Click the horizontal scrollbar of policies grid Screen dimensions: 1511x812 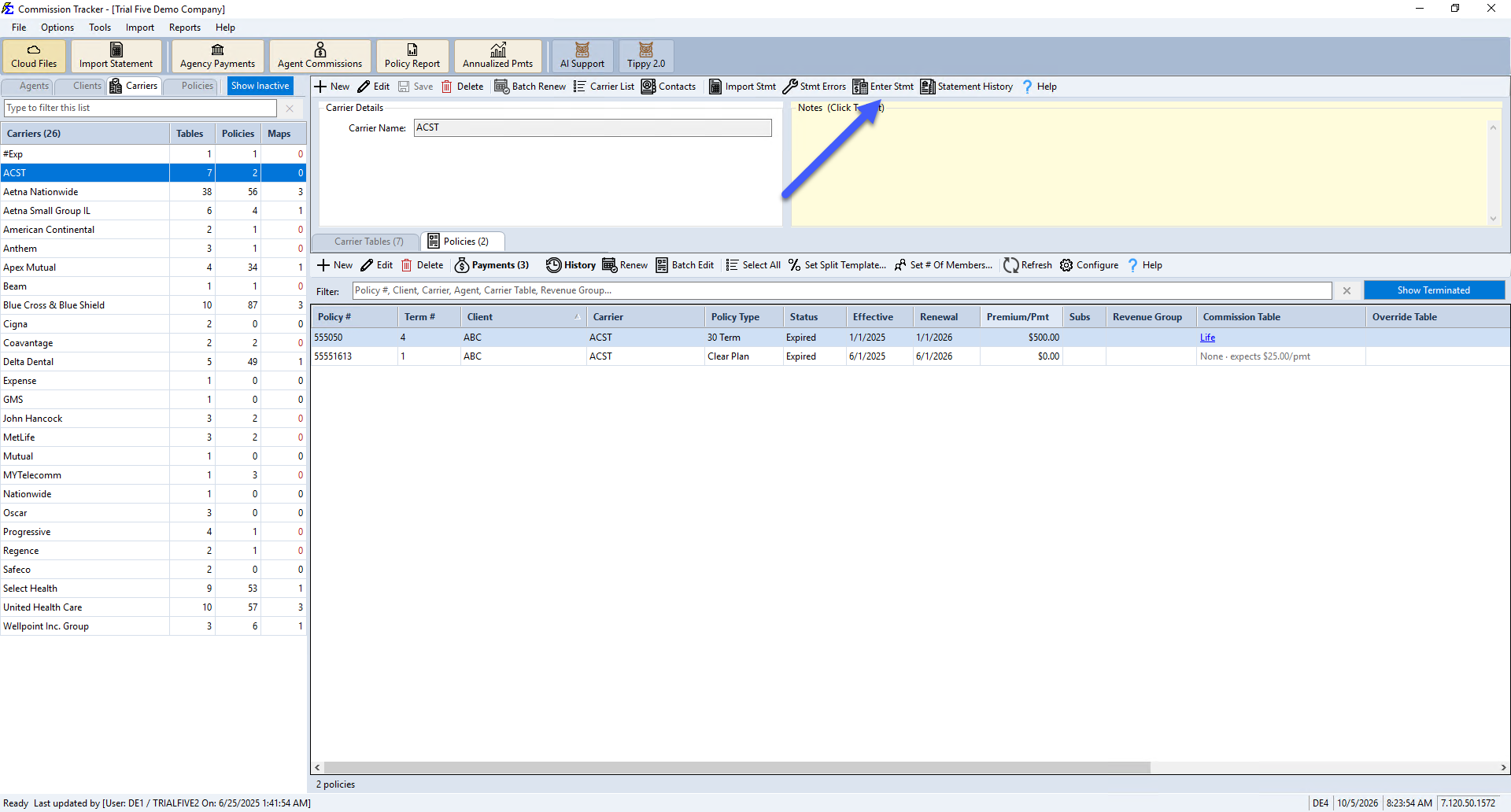click(737, 767)
